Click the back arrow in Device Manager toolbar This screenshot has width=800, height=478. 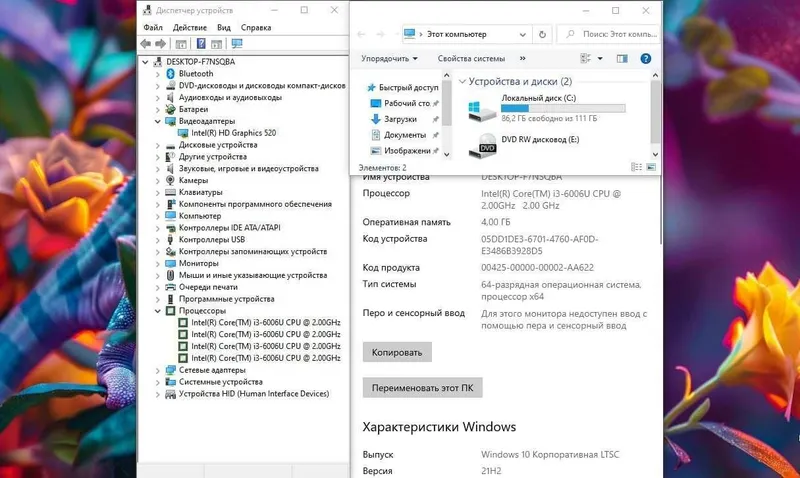pos(146,44)
